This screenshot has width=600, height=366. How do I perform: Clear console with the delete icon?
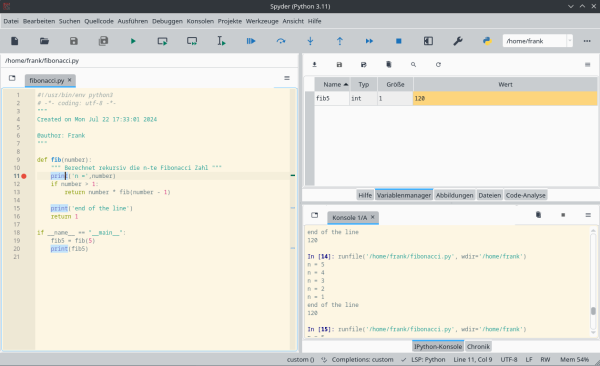(x=538, y=215)
